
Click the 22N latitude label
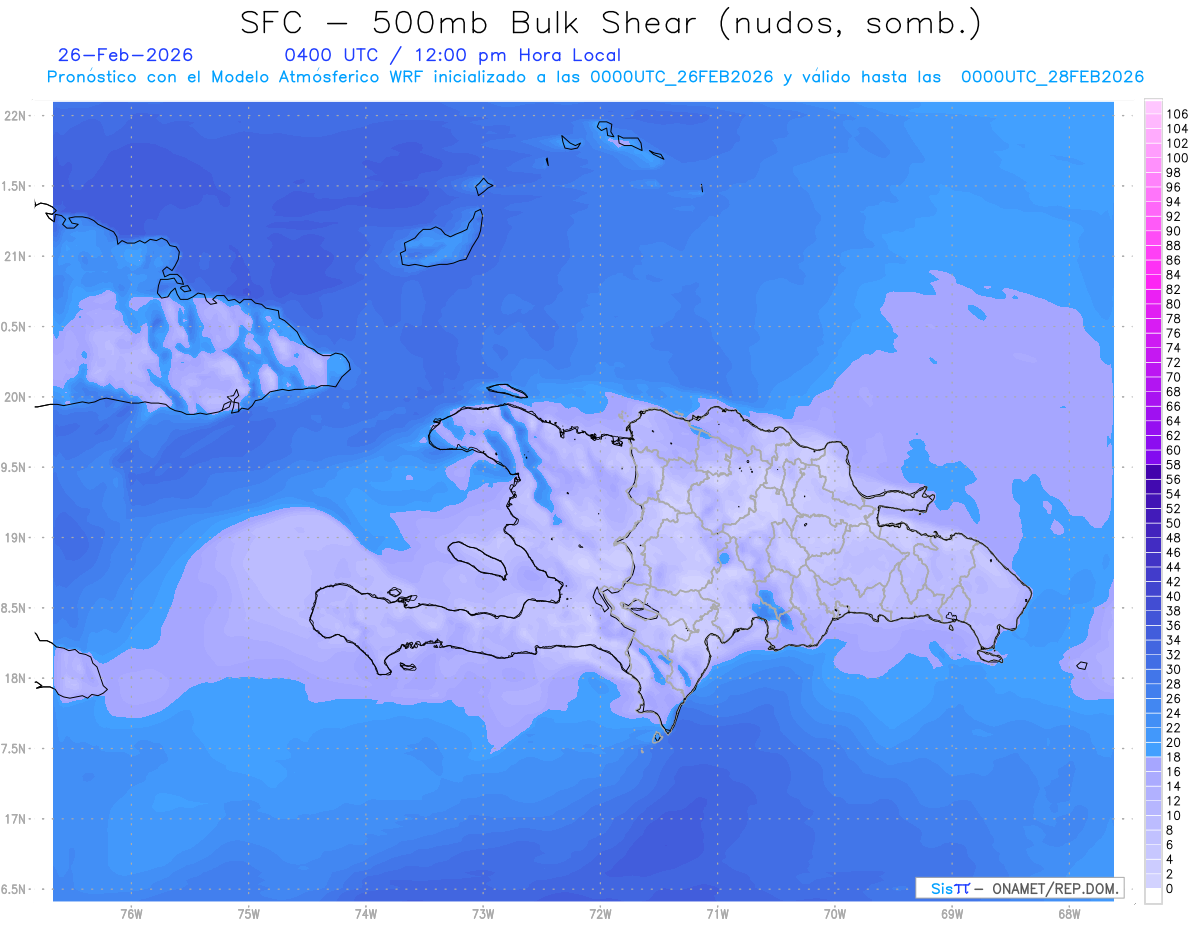pos(15,116)
